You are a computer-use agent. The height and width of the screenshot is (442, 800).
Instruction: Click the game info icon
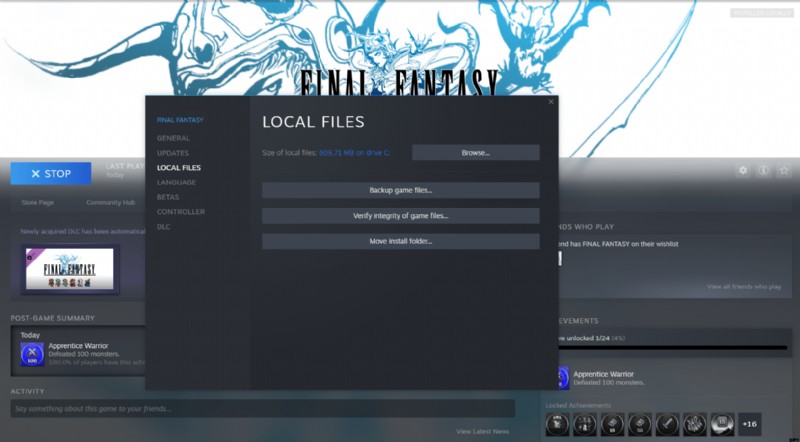coord(763,171)
